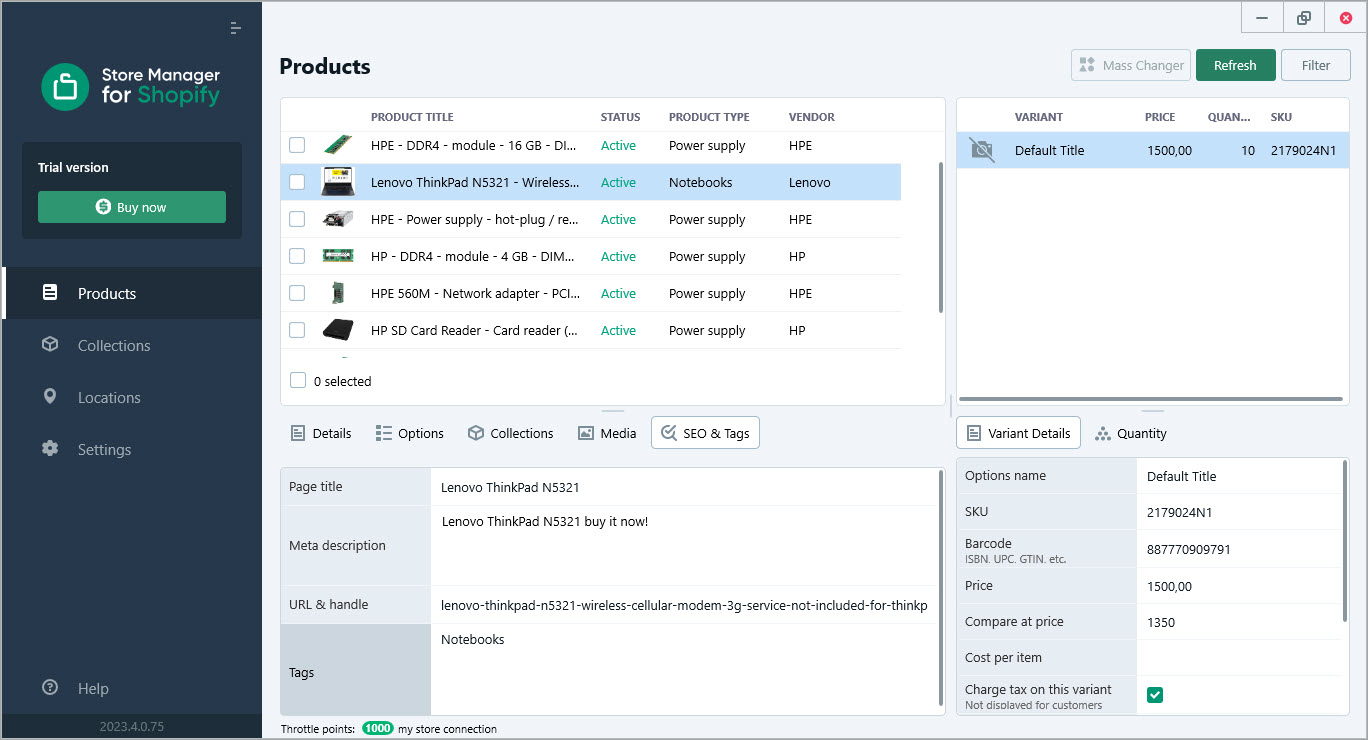Viewport: 1368px width, 740px height.
Task: Uncheck 'Charge tax on this variant'
Action: click(x=1155, y=695)
